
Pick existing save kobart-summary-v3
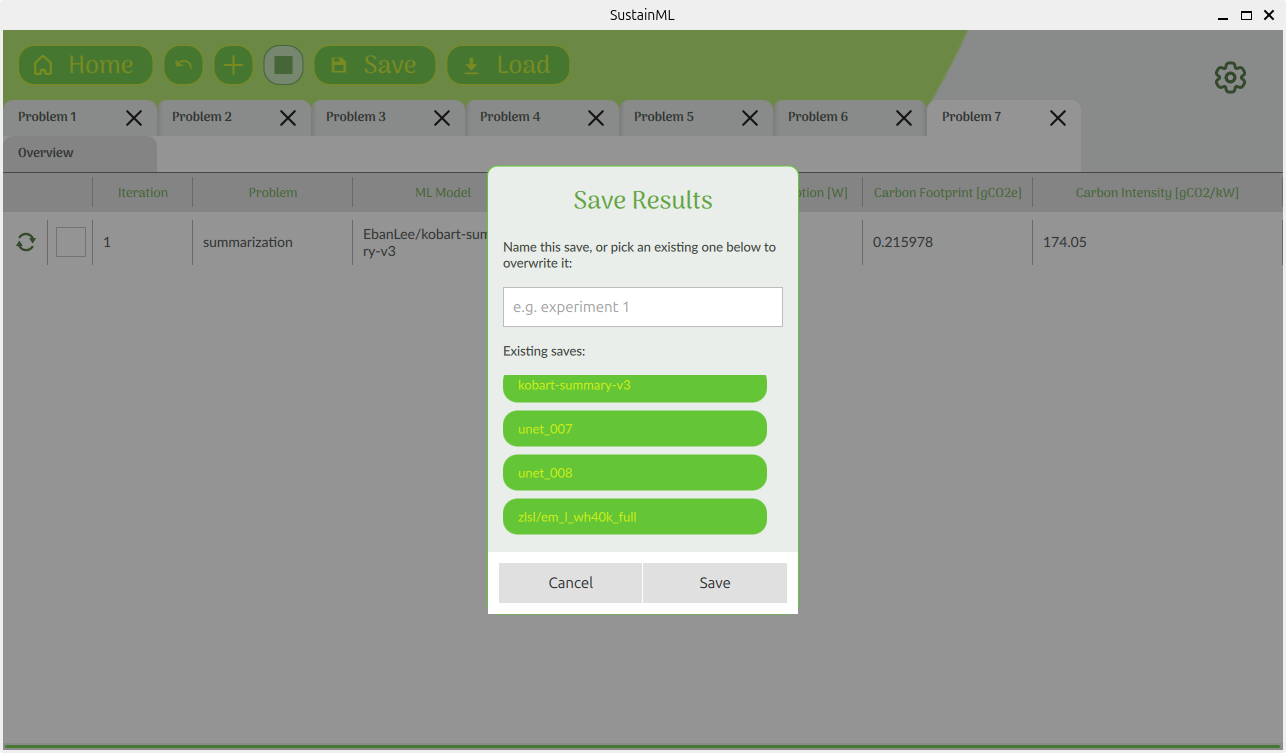(635, 388)
